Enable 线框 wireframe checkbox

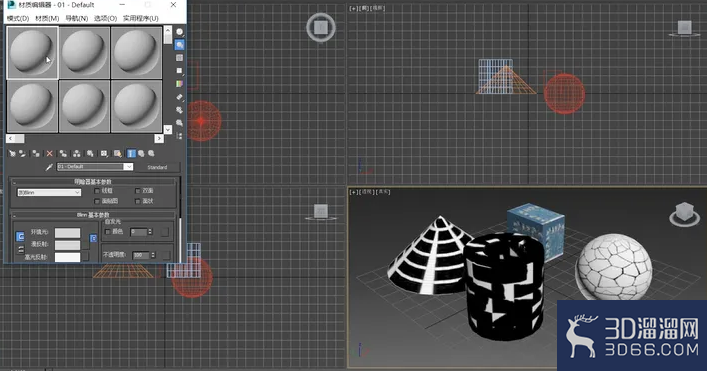(x=96, y=191)
